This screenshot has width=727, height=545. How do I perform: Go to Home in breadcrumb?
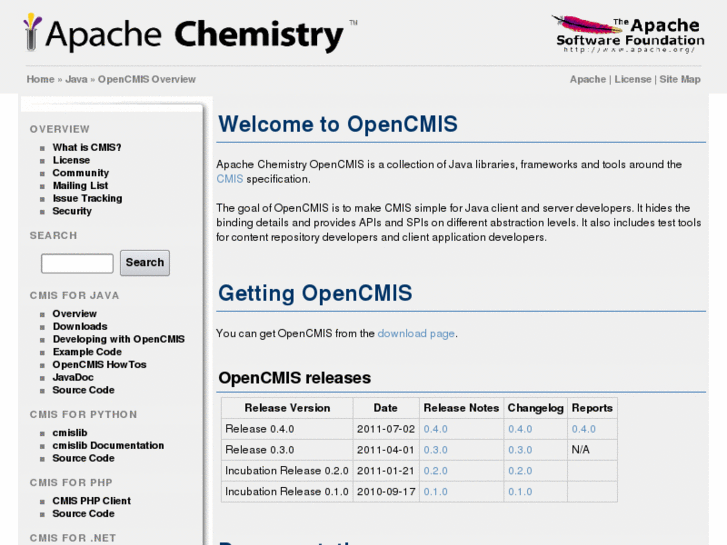(40, 79)
